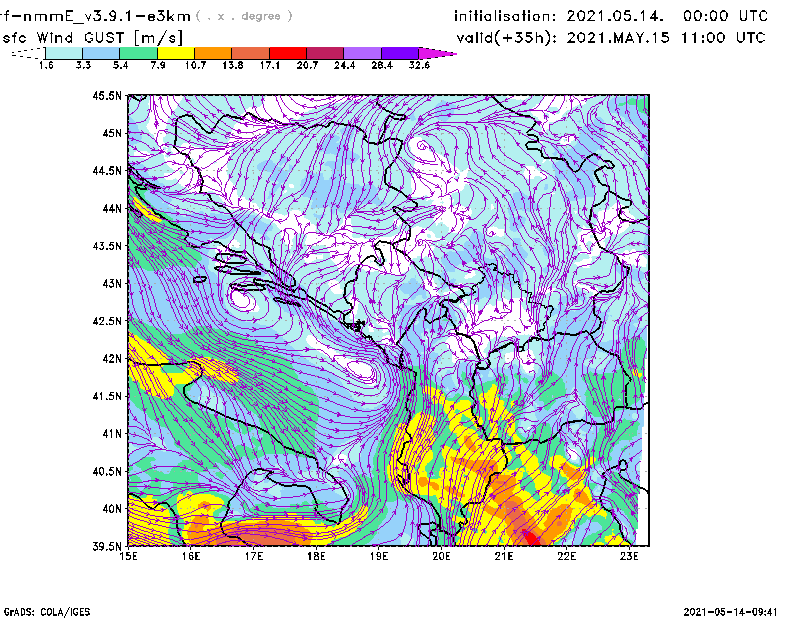Click the legend value 7.9

click(158, 65)
